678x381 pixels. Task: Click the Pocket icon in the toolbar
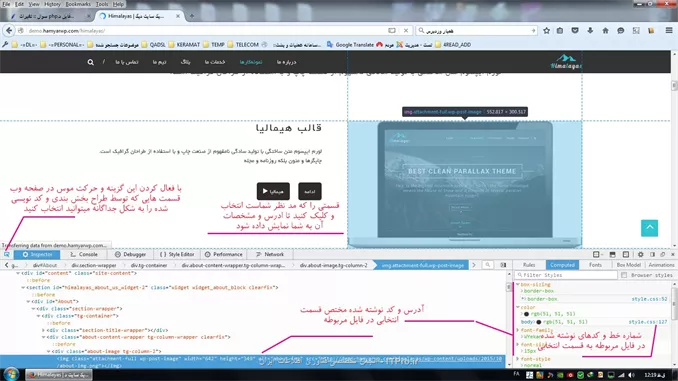point(575,31)
